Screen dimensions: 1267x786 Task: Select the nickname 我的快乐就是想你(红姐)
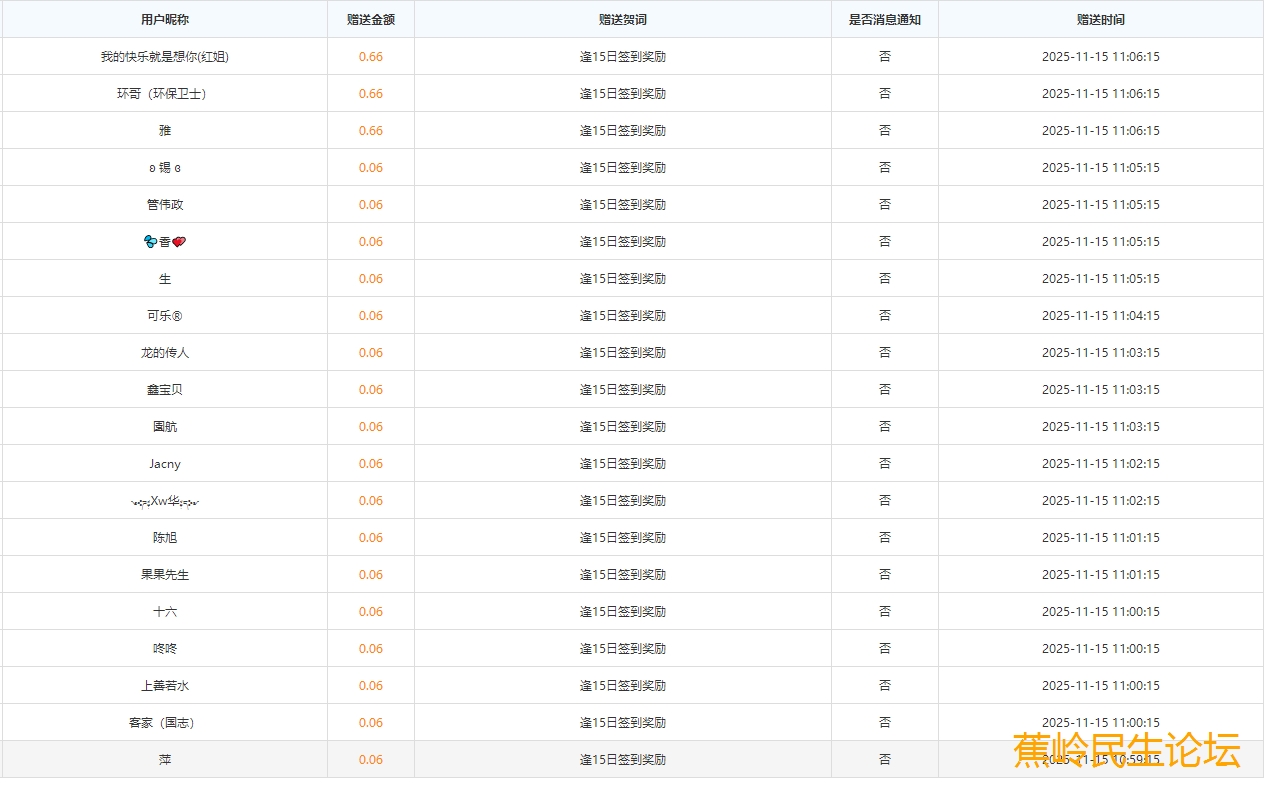coord(164,57)
